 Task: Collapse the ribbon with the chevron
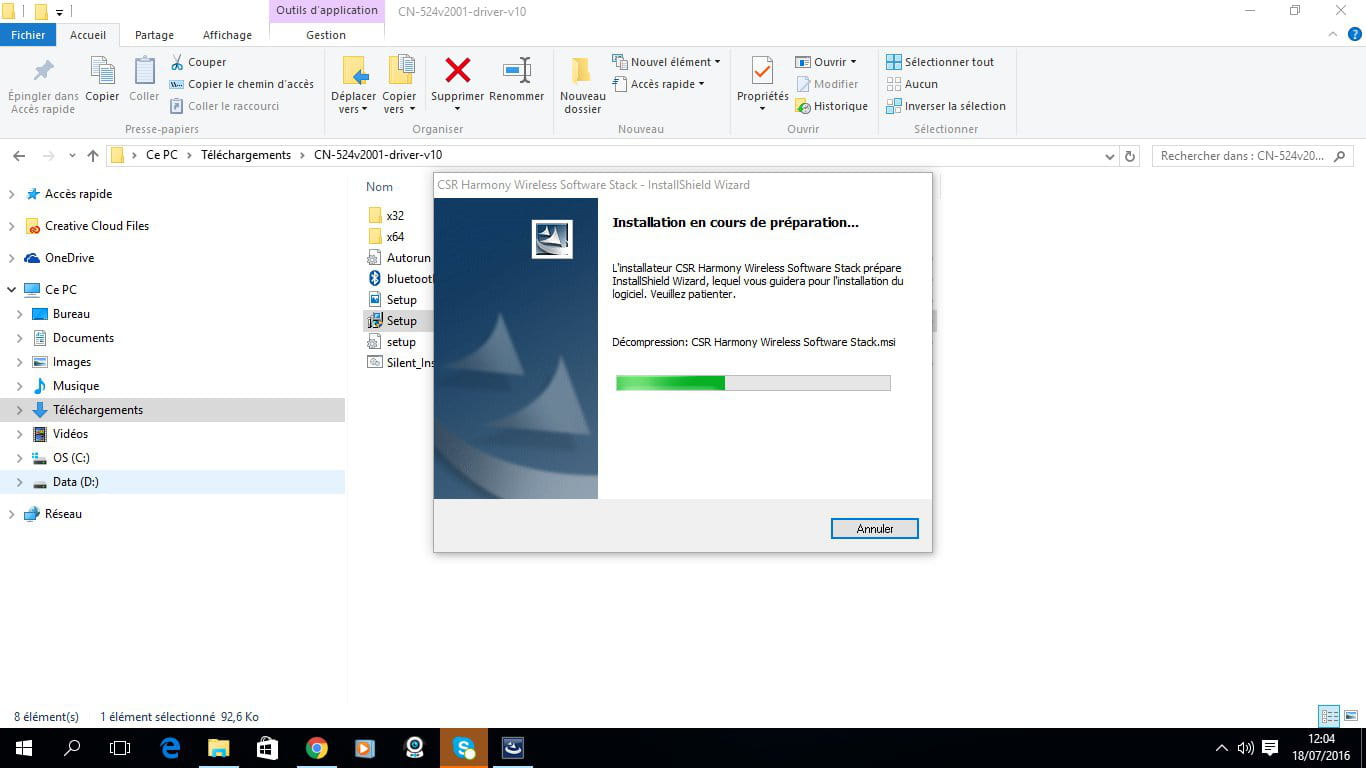pyautogui.click(x=1331, y=35)
